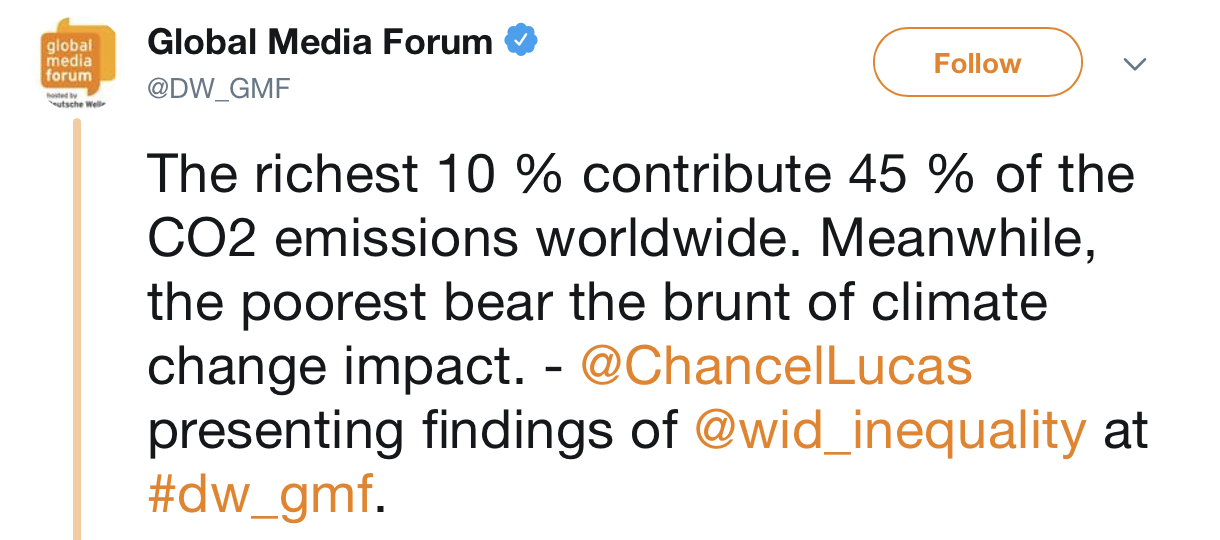The height and width of the screenshot is (540, 1220).
Task: Open the Global Media Forum display name
Action: tap(320, 42)
